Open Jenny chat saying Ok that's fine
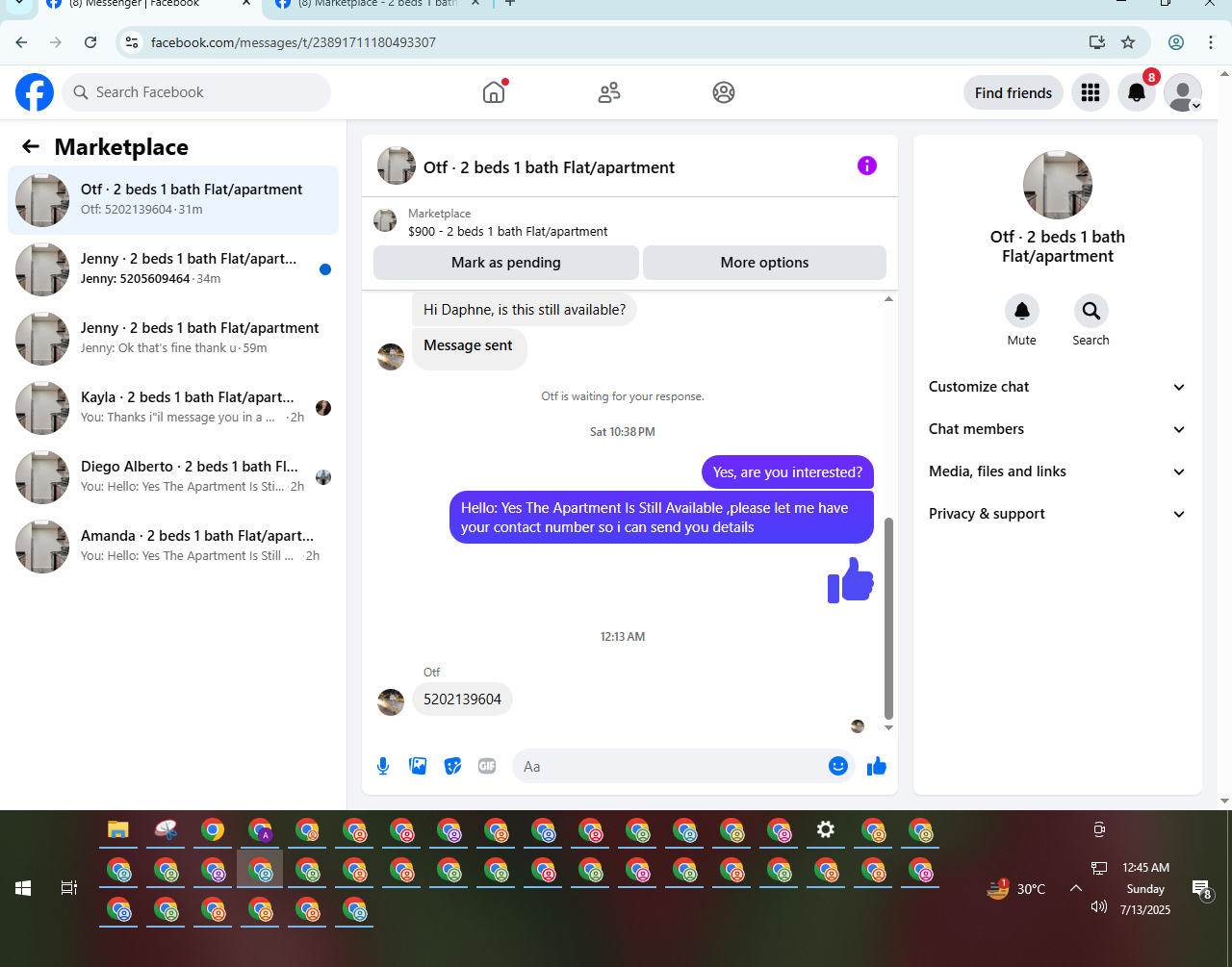The height and width of the screenshot is (967, 1232). (x=173, y=339)
